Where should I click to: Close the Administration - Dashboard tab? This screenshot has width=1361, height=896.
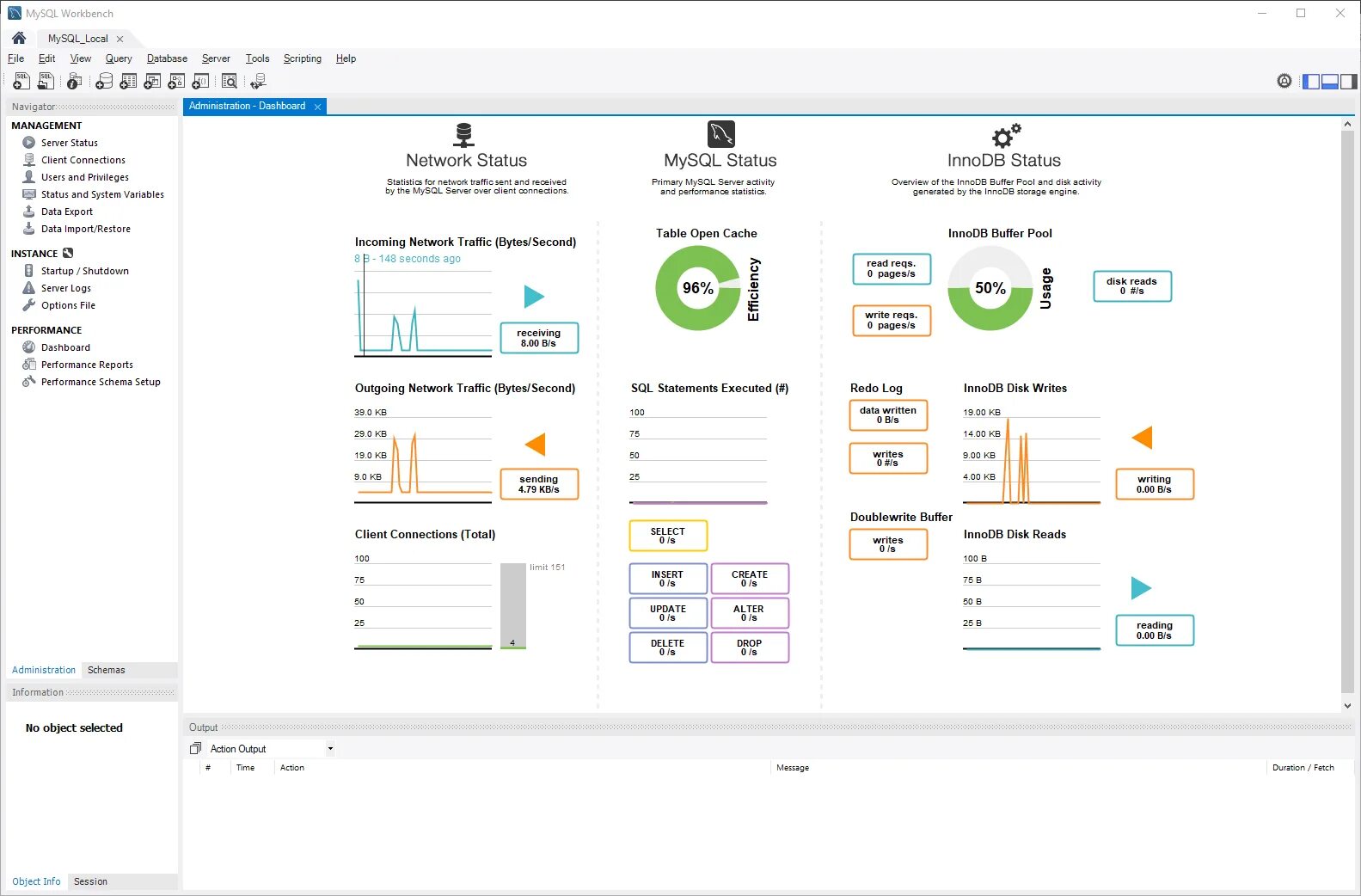(x=317, y=107)
